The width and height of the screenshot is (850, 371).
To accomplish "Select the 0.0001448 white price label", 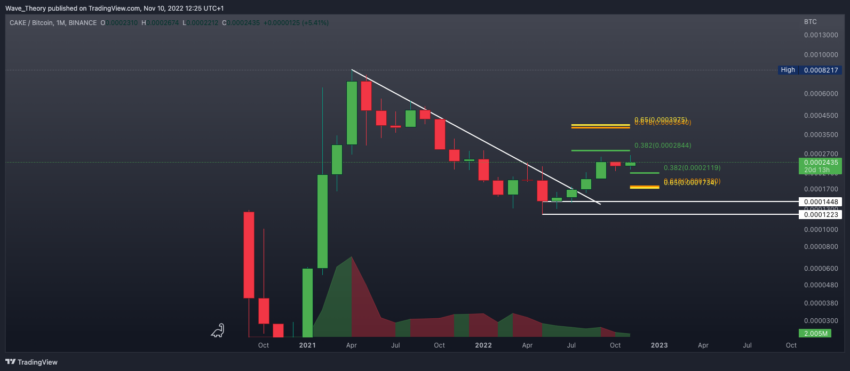I will 820,202.
